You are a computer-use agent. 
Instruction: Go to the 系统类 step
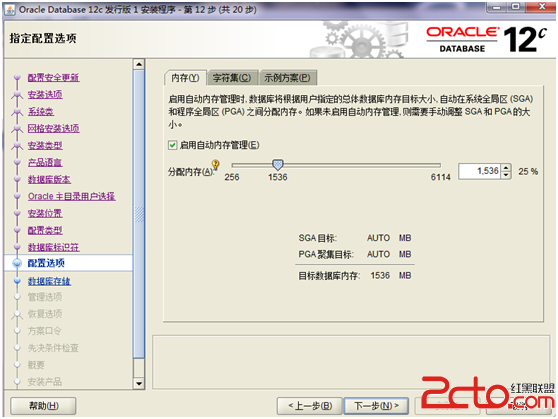coord(41,112)
